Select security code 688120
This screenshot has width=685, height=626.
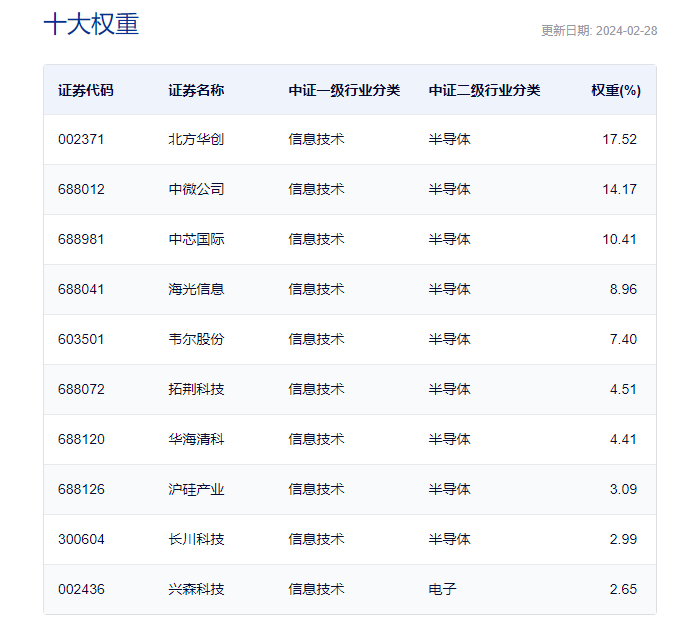(x=81, y=439)
